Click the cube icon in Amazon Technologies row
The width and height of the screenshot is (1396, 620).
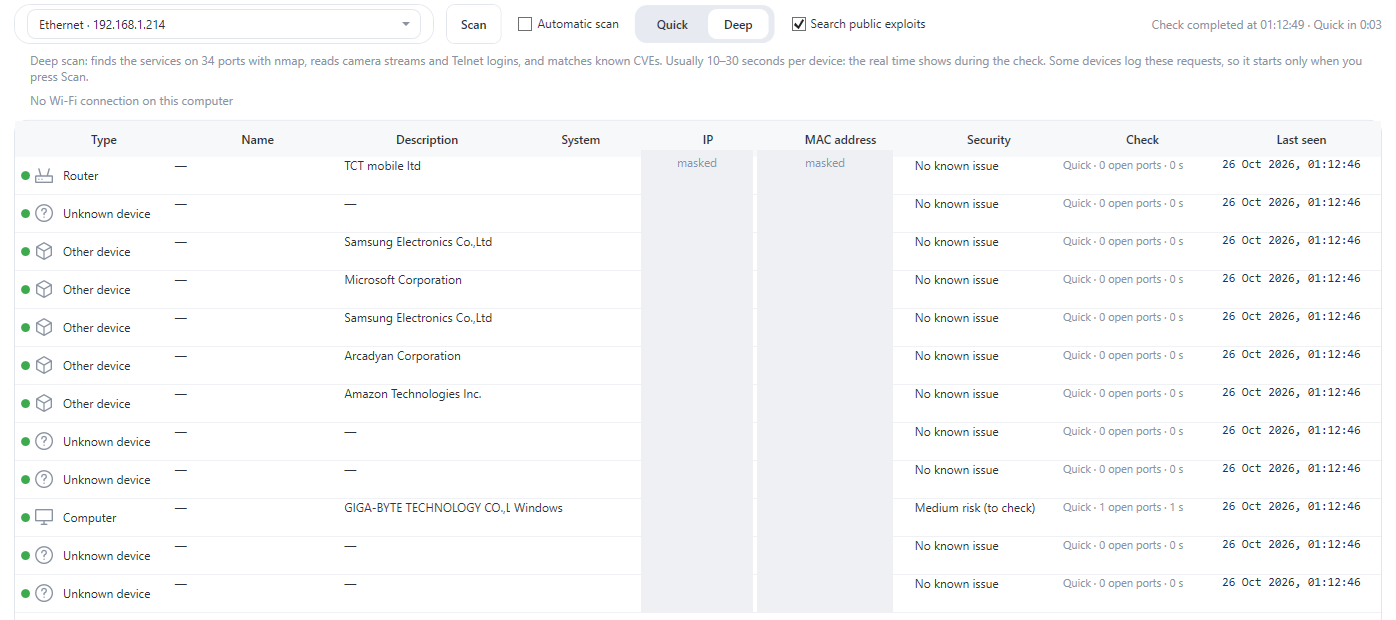[x=44, y=404]
